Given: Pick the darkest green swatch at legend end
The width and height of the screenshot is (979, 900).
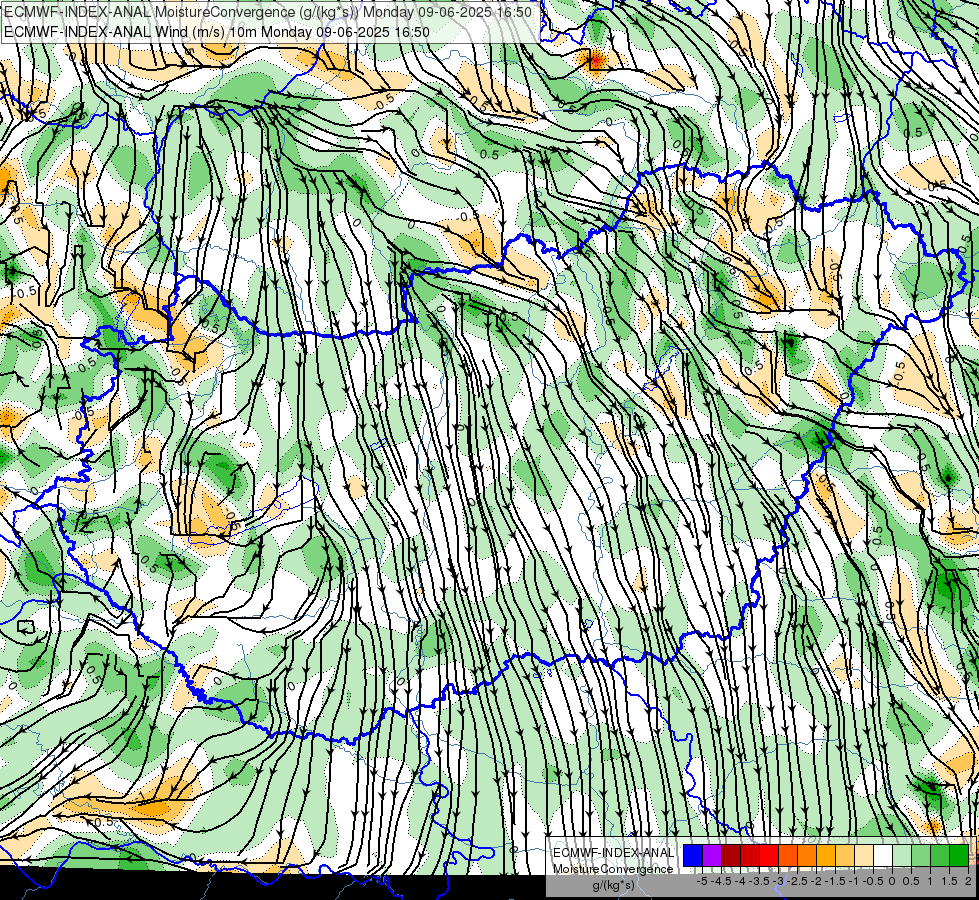Looking at the screenshot, I should pos(959,855).
